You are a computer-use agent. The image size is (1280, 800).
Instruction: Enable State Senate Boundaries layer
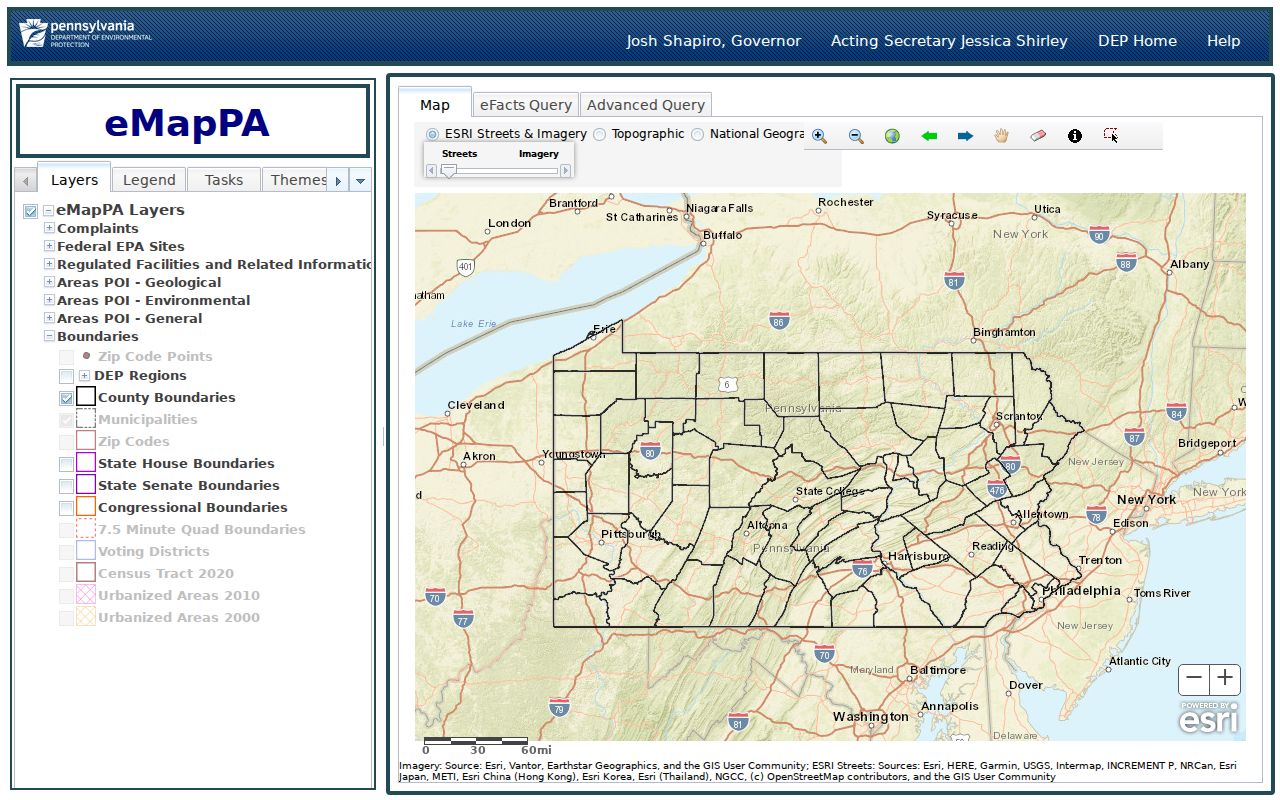click(66, 486)
